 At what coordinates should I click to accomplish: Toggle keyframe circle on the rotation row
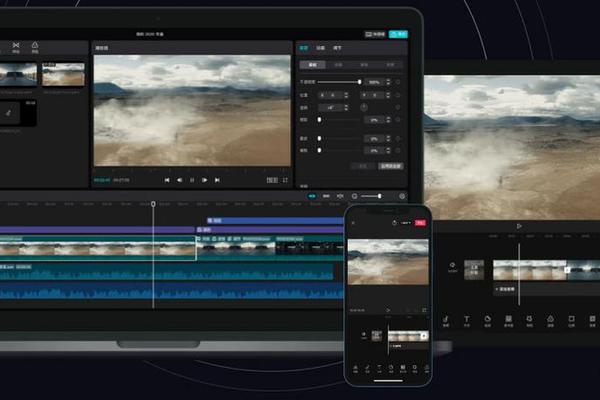click(398, 108)
